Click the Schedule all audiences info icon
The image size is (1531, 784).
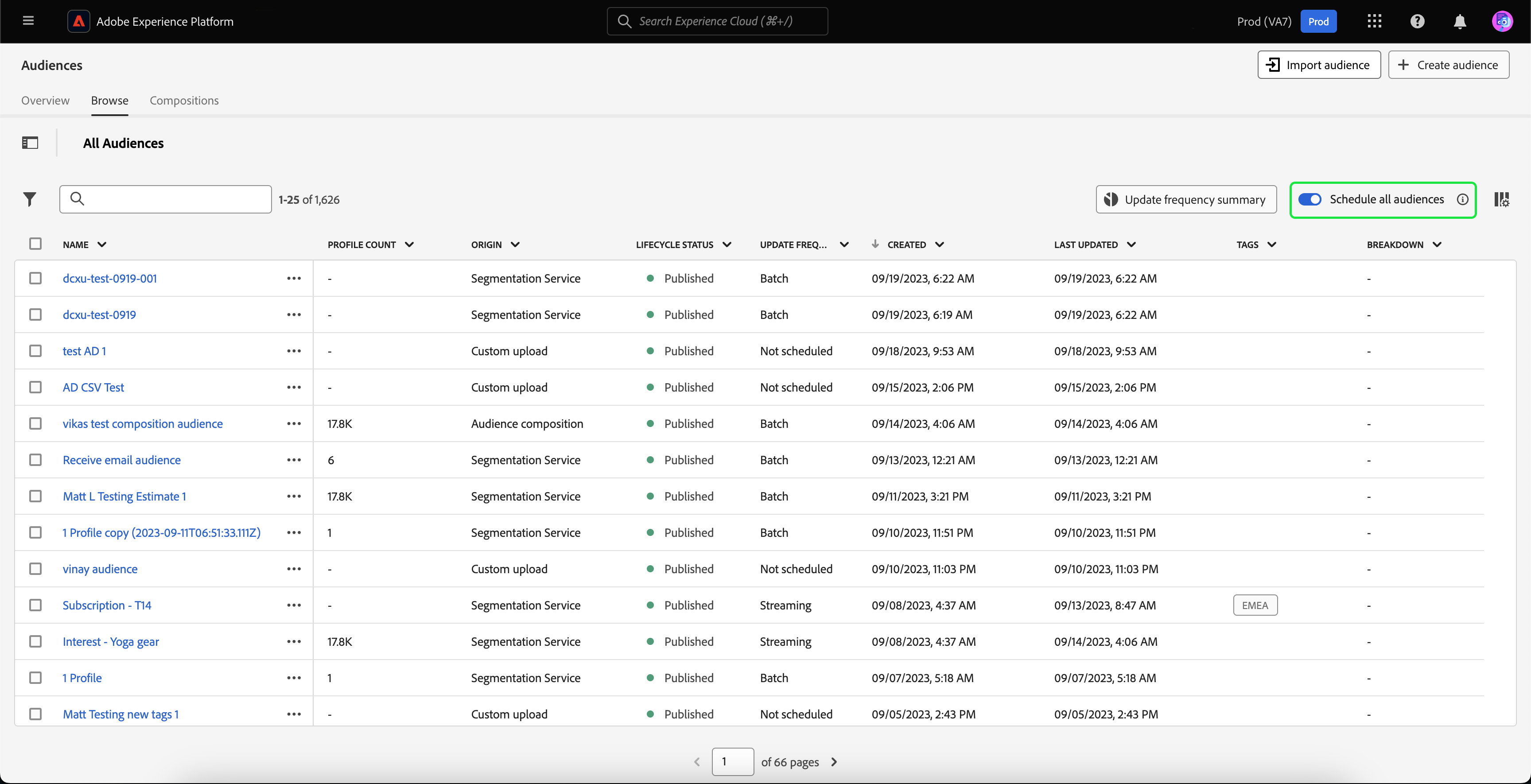[1463, 199]
